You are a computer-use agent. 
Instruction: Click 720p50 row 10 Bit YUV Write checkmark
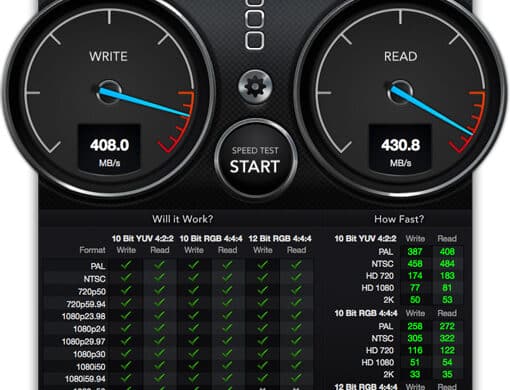tap(126, 290)
